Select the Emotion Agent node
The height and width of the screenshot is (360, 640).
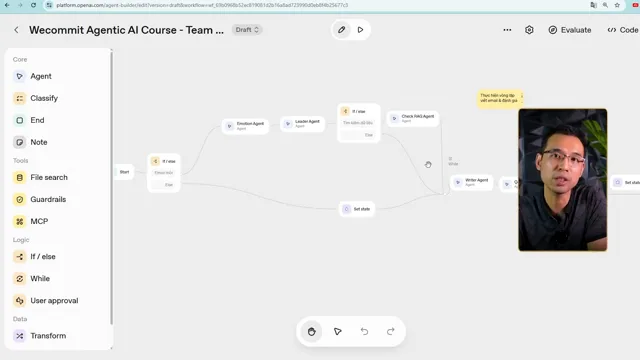(245, 126)
